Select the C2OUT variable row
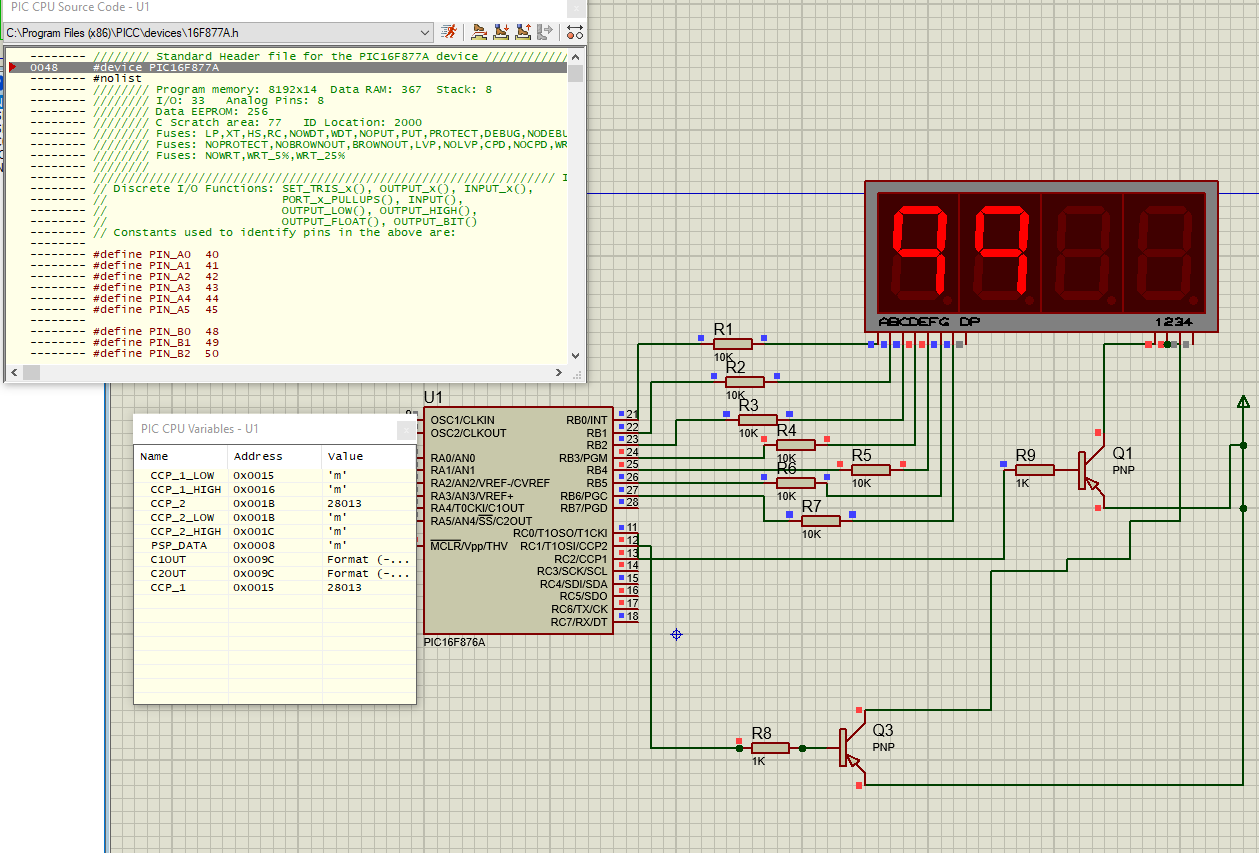 click(x=275, y=573)
